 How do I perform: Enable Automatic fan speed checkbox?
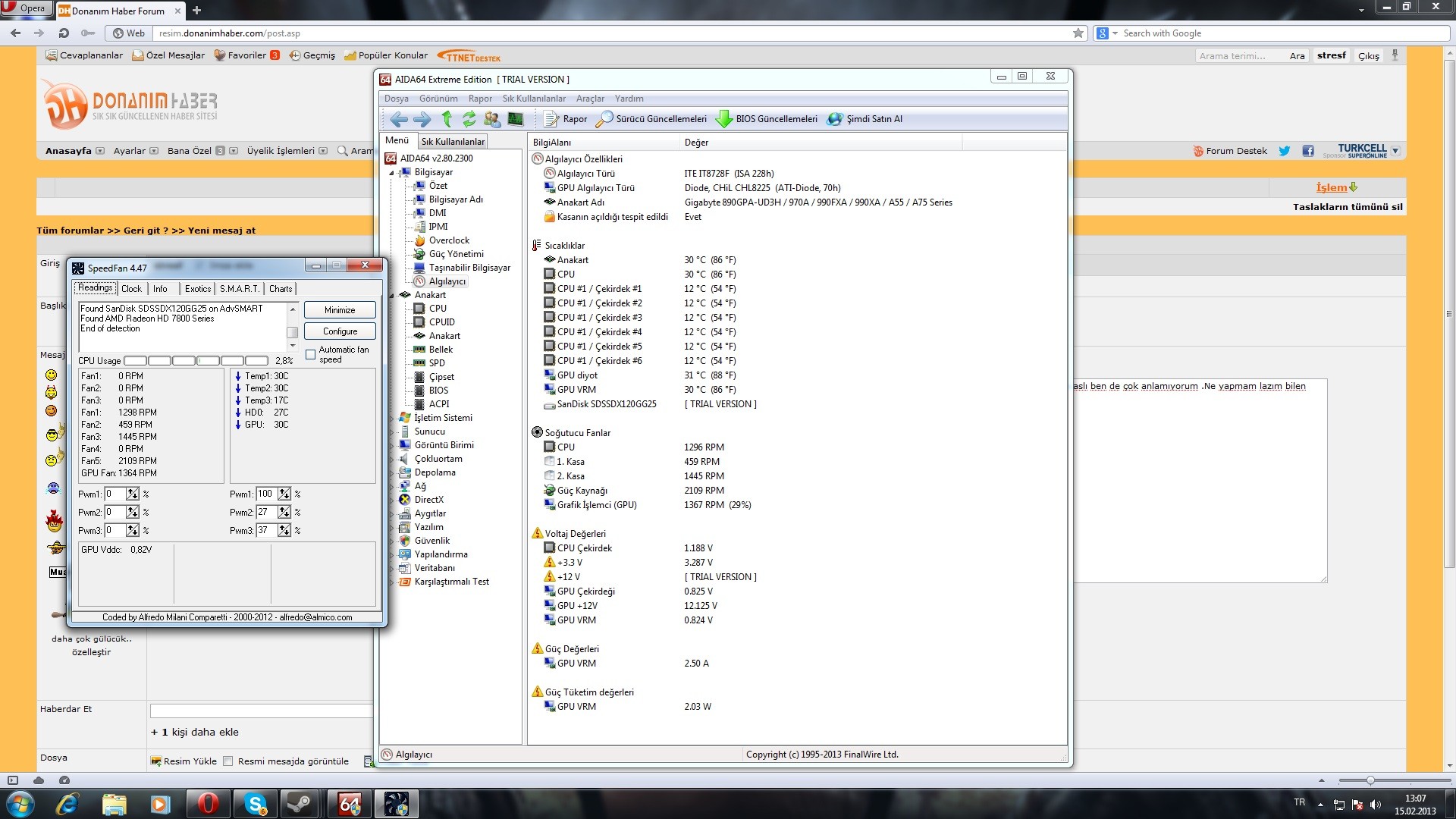coord(310,355)
